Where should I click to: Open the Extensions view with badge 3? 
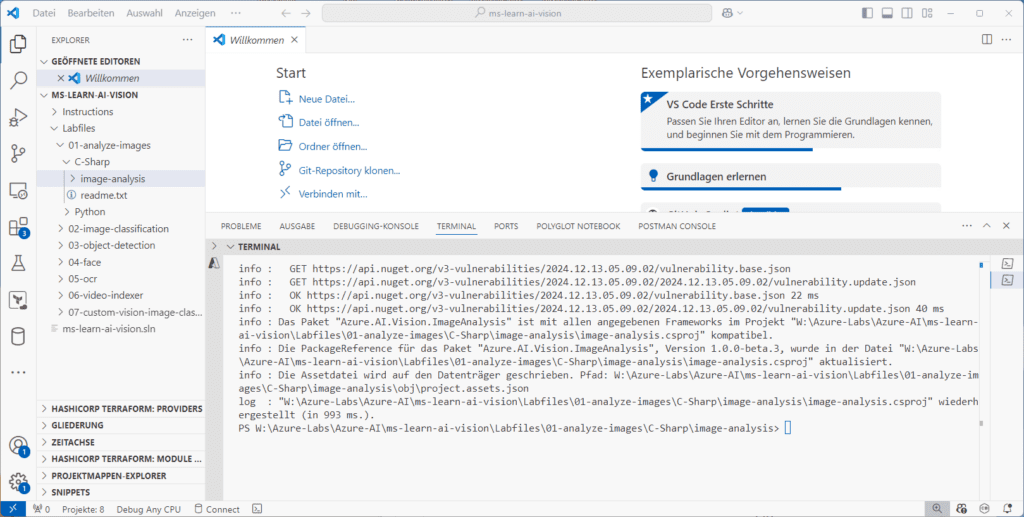pyautogui.click(x=18, y=227)
